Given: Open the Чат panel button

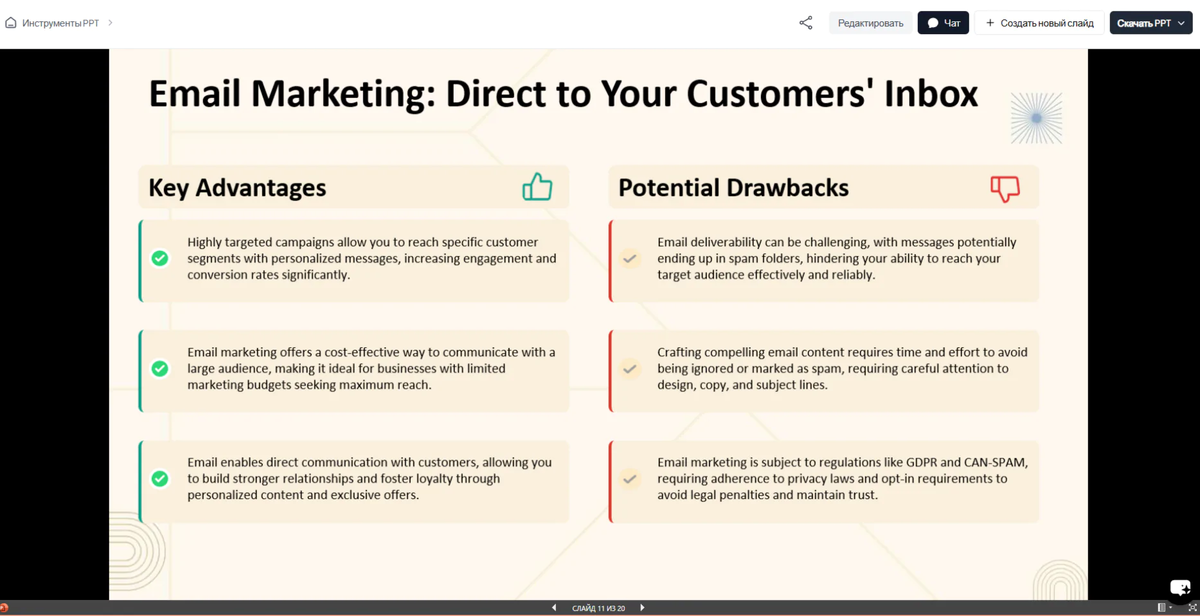Looking at the screenshot, I should 943,22.
